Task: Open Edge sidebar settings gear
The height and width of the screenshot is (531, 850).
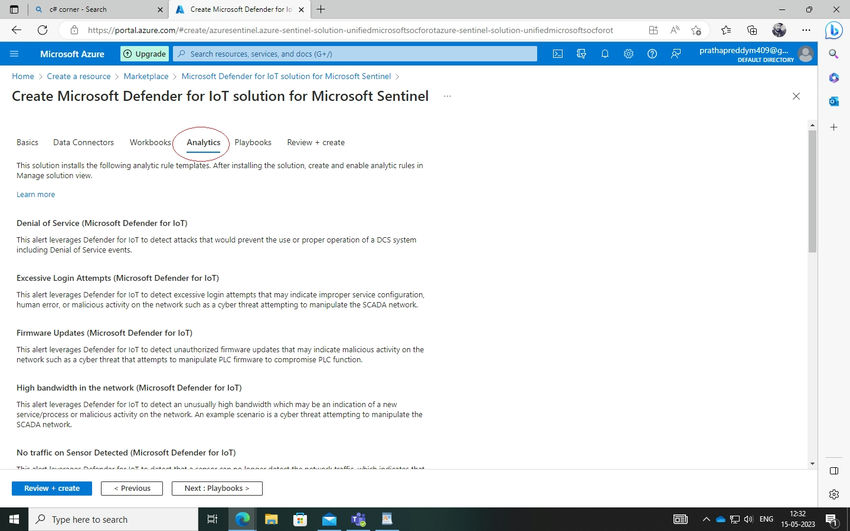Action: coord(834,494)
